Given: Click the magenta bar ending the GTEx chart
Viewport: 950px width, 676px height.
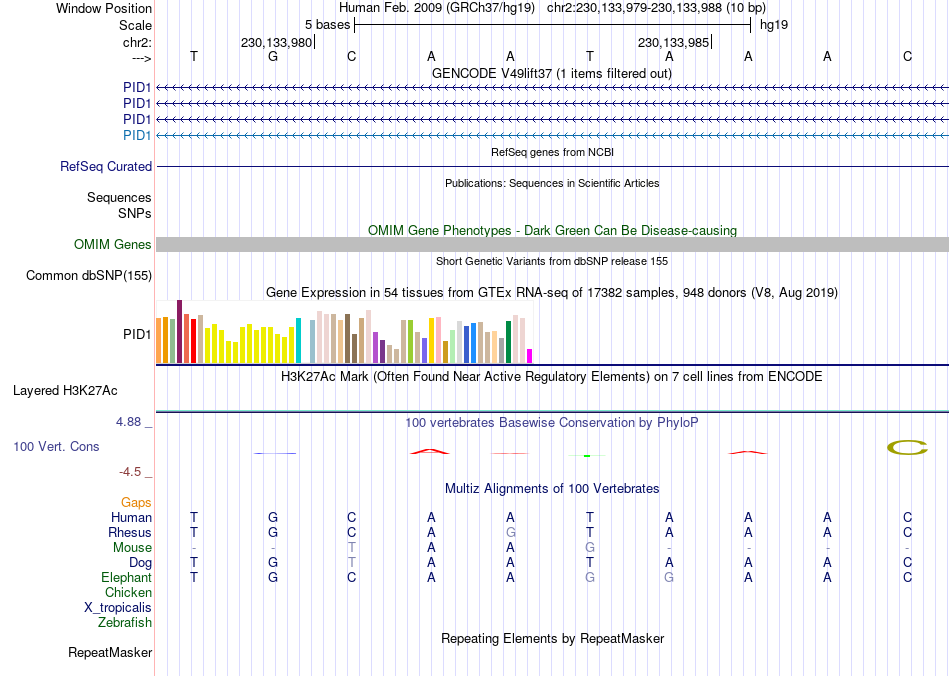Looking at the screenshot, I should tap(530, 356).
